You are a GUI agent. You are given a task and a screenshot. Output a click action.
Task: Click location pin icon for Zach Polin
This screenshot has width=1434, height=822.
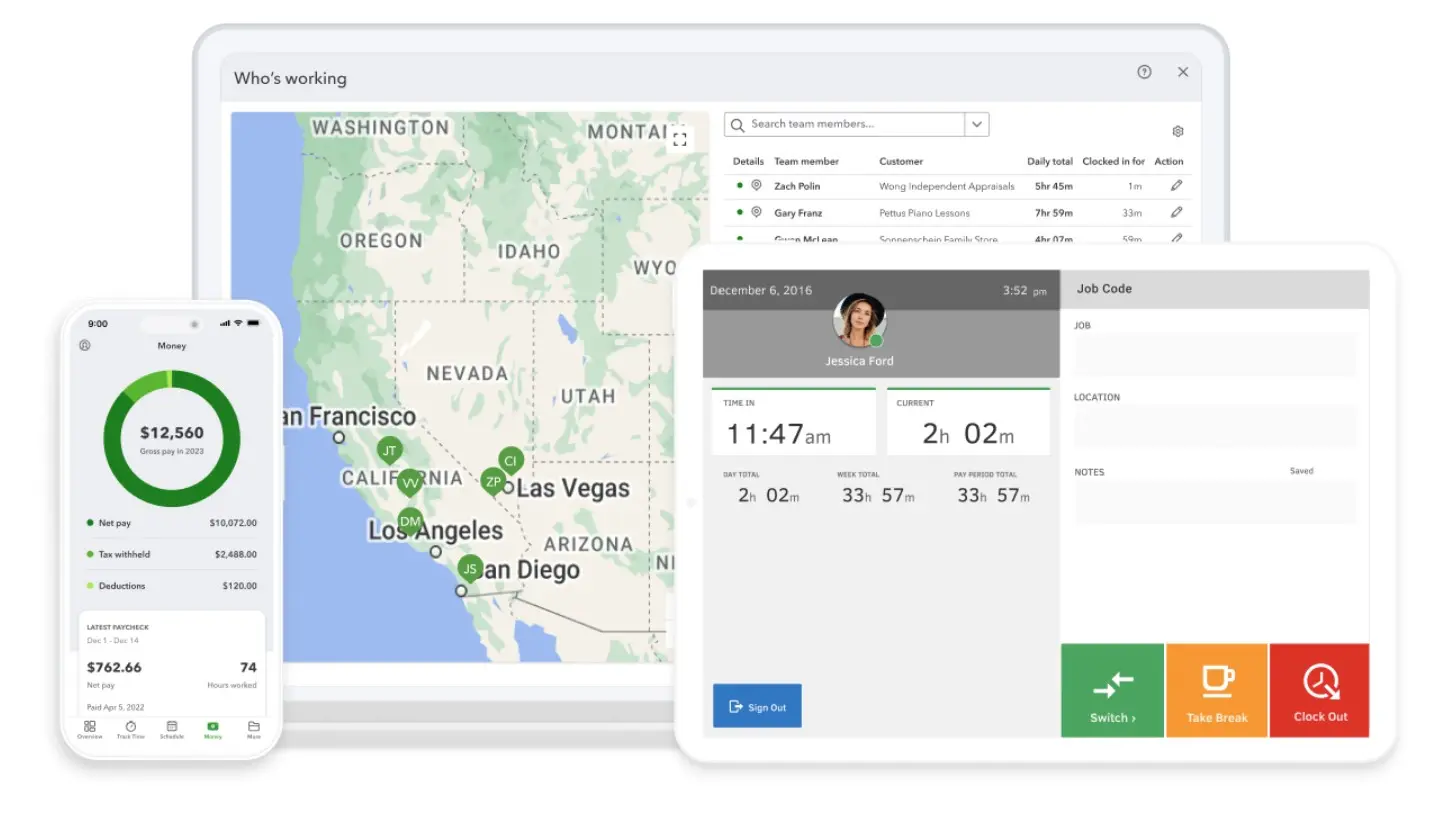(x=756, y=186)
